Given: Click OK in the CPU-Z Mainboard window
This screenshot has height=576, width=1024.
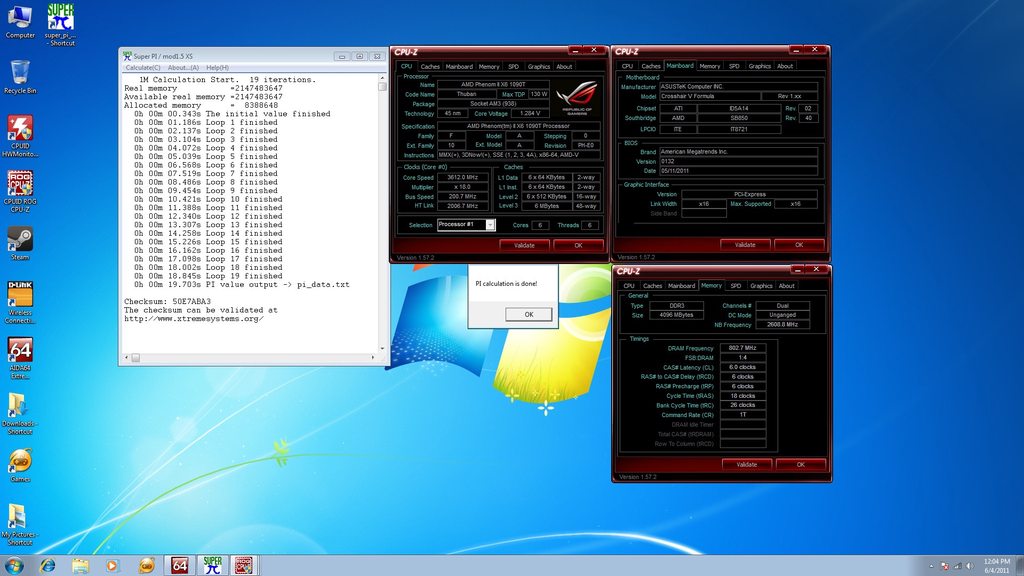Looking at the screenshot, I should [799, 245].
